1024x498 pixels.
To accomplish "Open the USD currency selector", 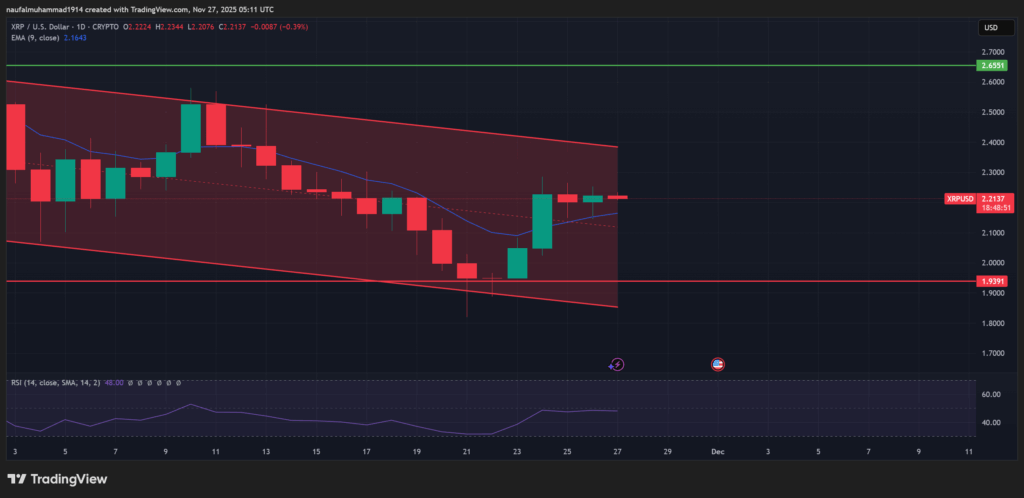I will pyautogui.click(x=992, y=27).
